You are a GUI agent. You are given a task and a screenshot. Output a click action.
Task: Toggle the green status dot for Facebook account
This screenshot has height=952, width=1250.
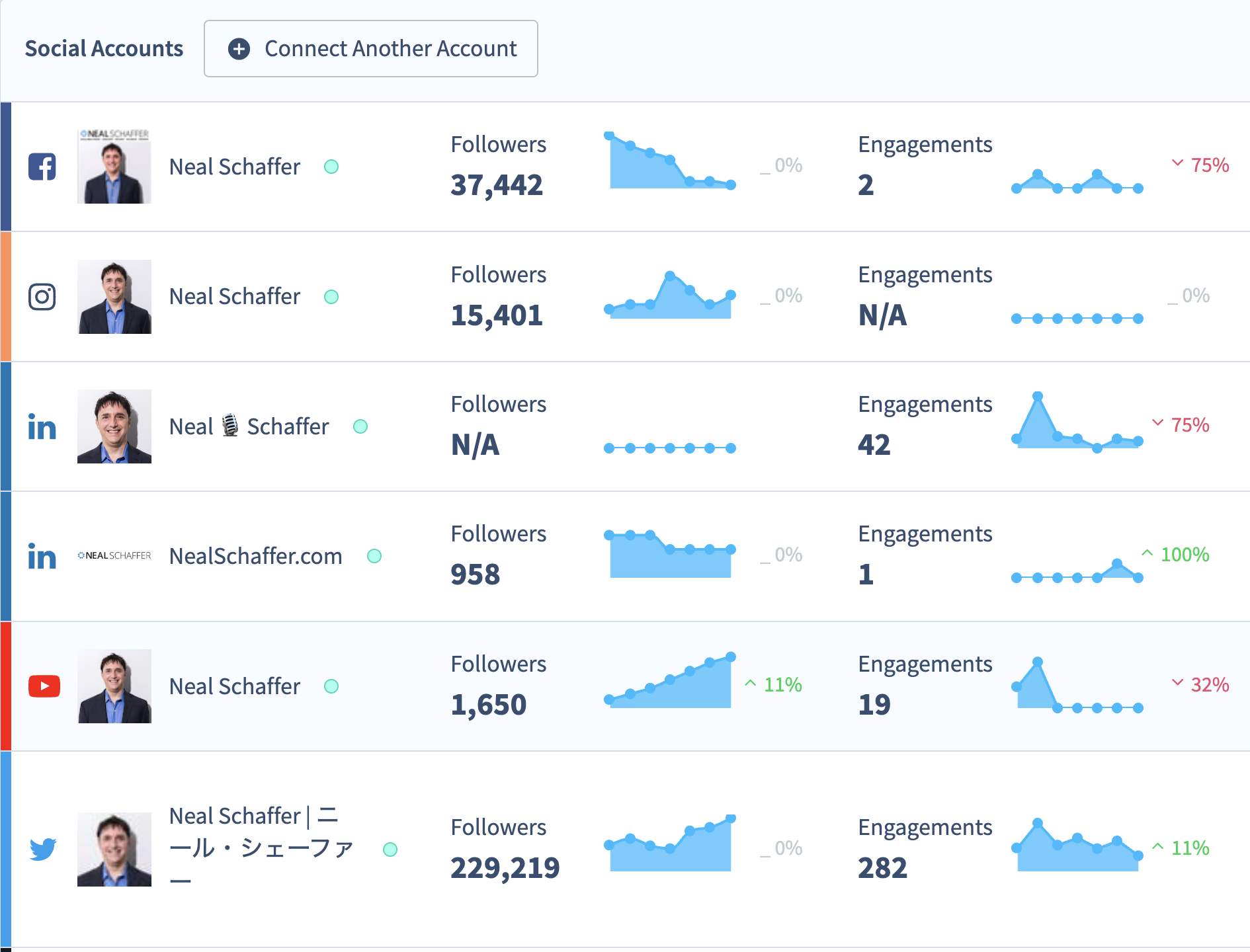[x=331, y=167]
